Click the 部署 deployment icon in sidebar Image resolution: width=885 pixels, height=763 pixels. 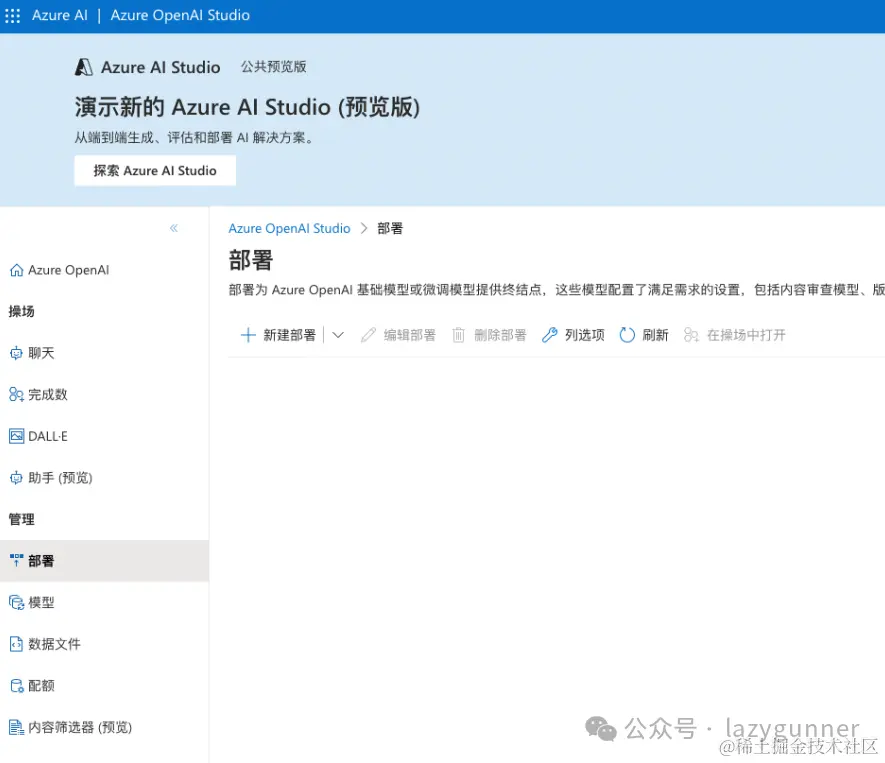click(16, 560)
